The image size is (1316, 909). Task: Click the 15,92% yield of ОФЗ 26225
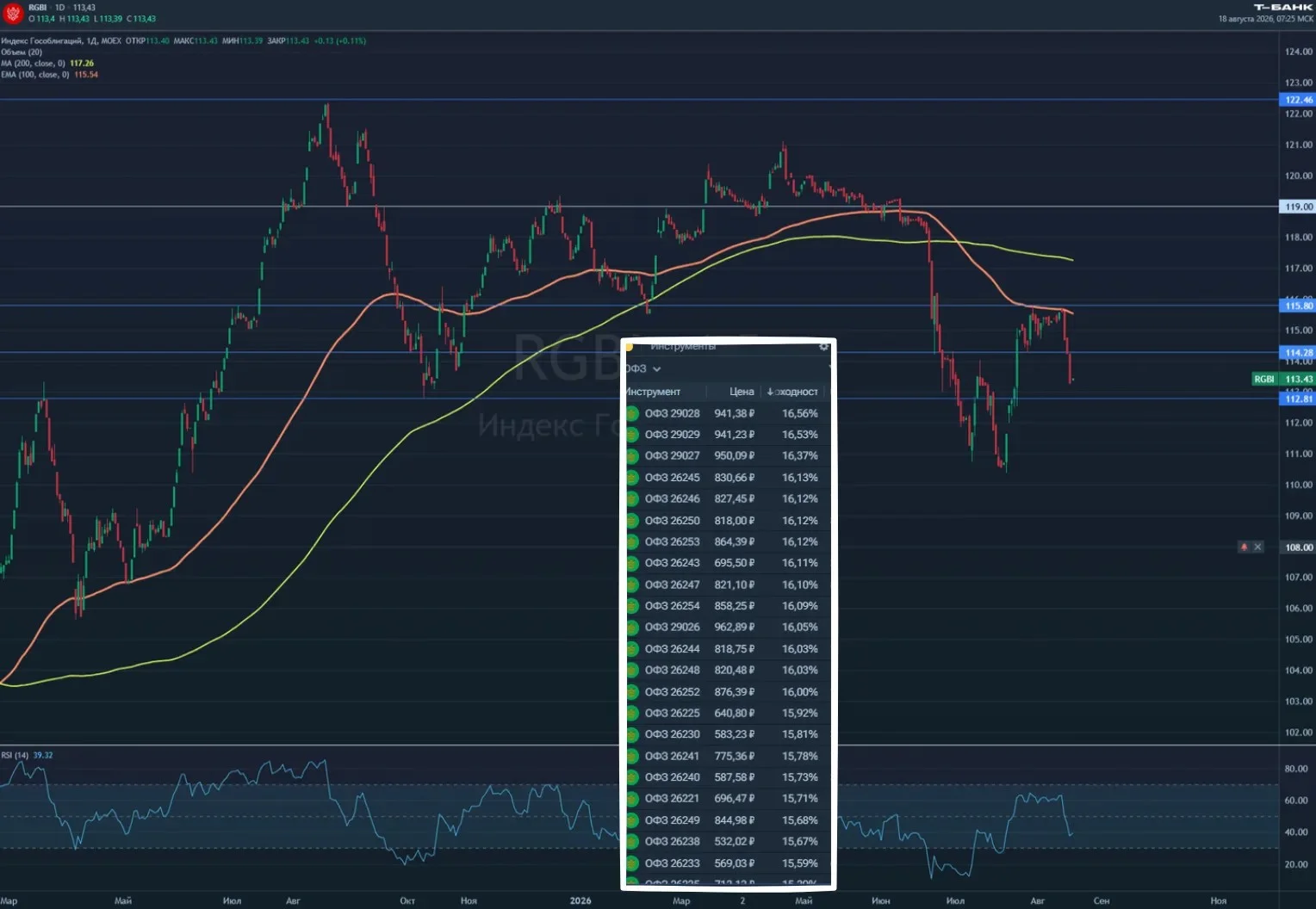point(800,714)
